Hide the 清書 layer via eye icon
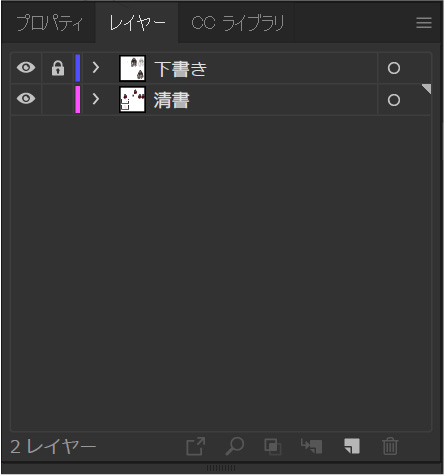Image resolution: width=444 pixels, height=475 pixels. pos(26,99)
